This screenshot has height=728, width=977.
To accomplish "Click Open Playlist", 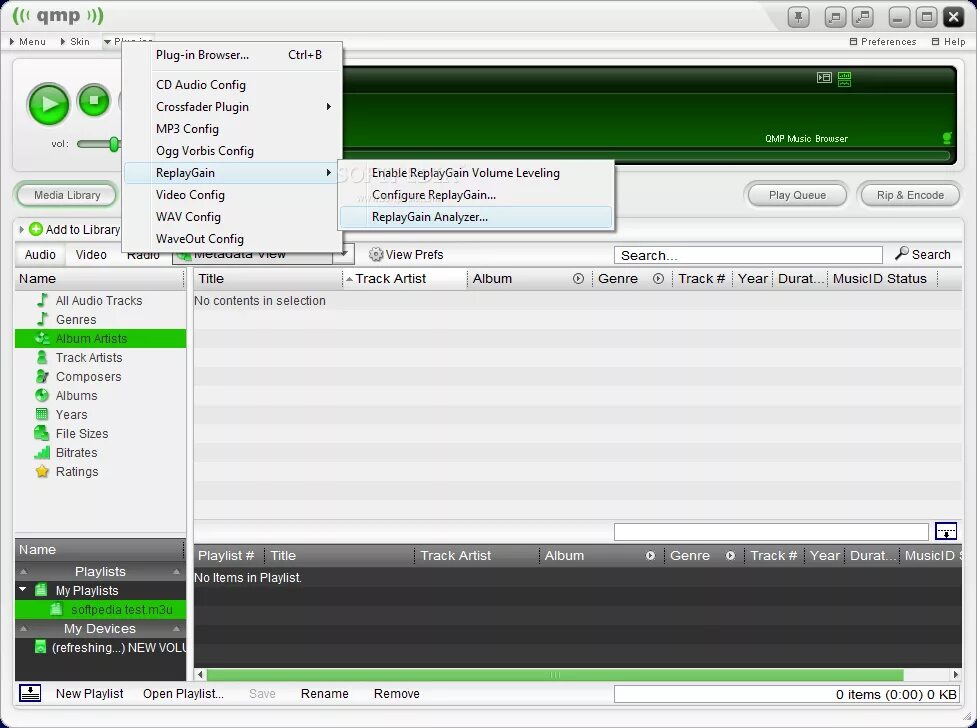I will 183,694.
